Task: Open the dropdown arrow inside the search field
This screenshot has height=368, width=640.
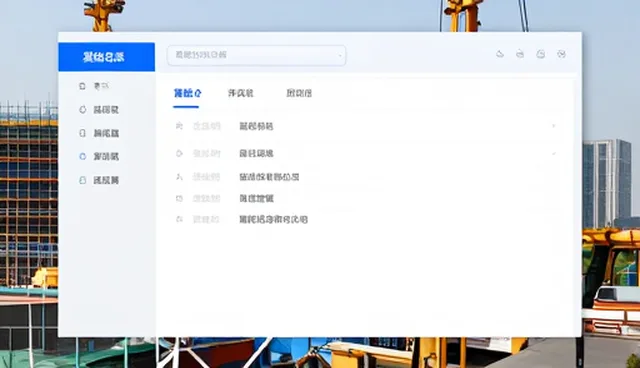Action: [340, 55]
